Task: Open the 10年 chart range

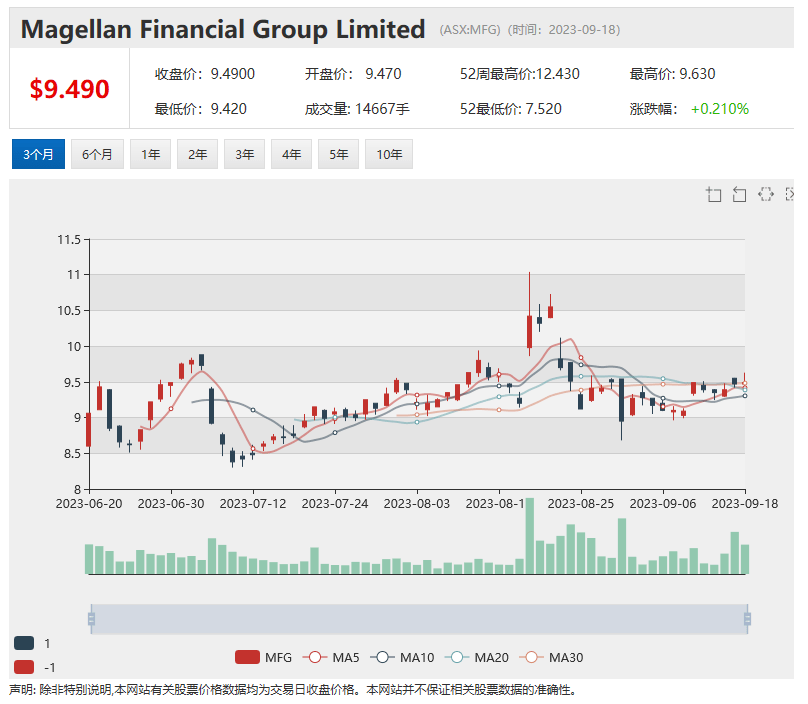Action: click(389, 154)
